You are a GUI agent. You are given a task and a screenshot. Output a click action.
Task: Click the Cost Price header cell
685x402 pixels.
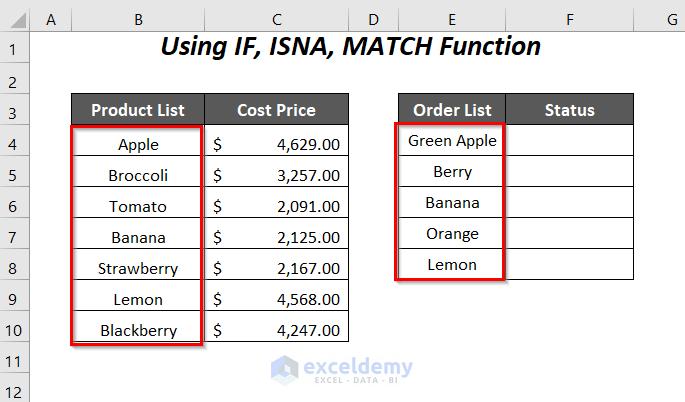pos(276,110)
